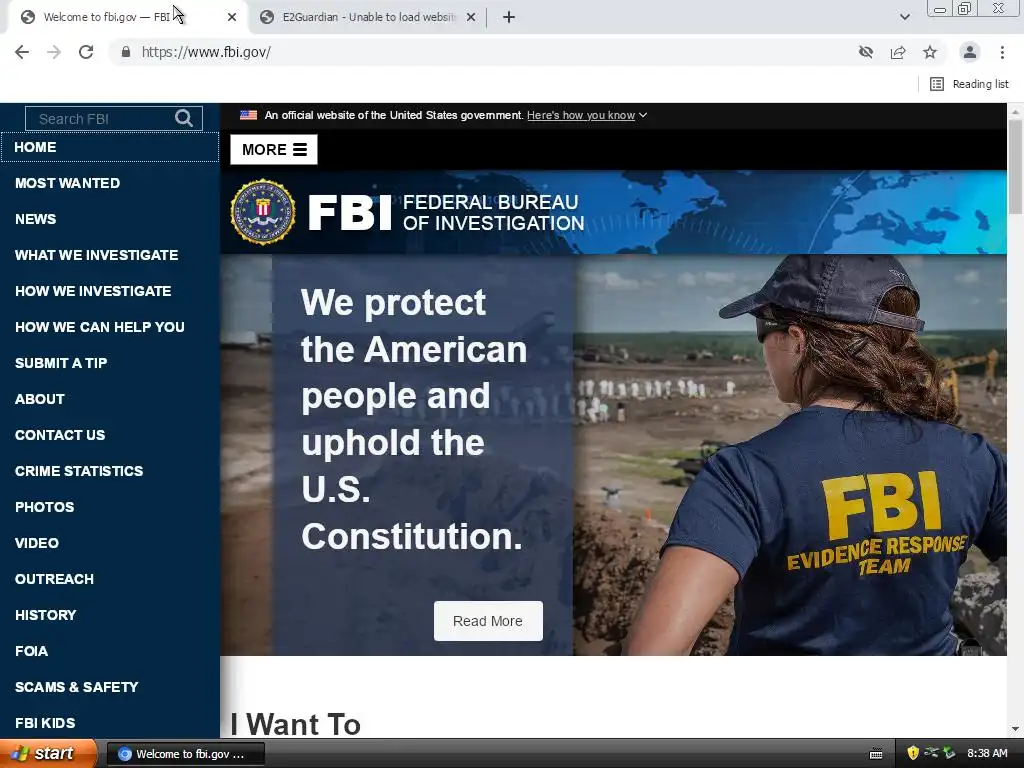The height and width of the screenshot is (768, 1024).
Task: Click the Read More button
Action: pyautogui.click(x=488, y=621)
